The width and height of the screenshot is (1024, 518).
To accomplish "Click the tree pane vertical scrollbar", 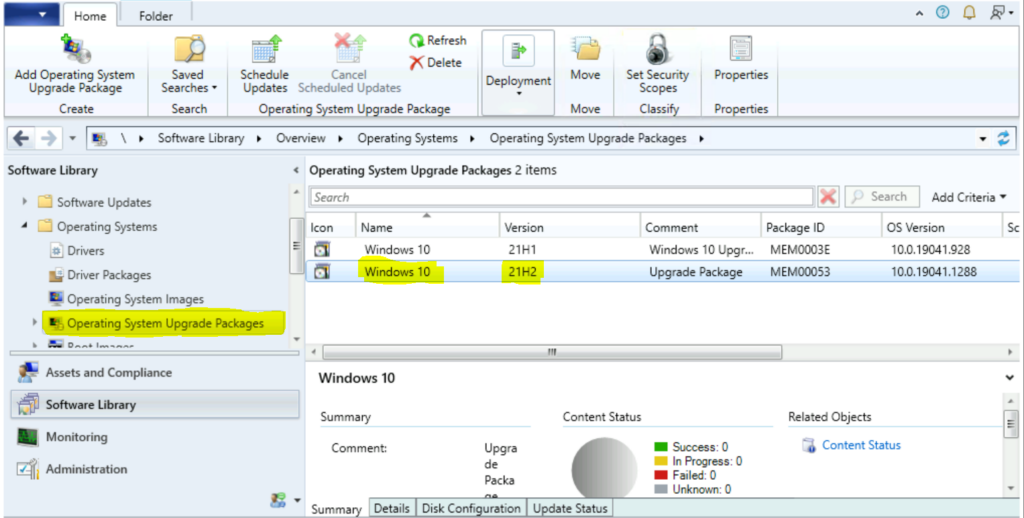I will 296,246.
